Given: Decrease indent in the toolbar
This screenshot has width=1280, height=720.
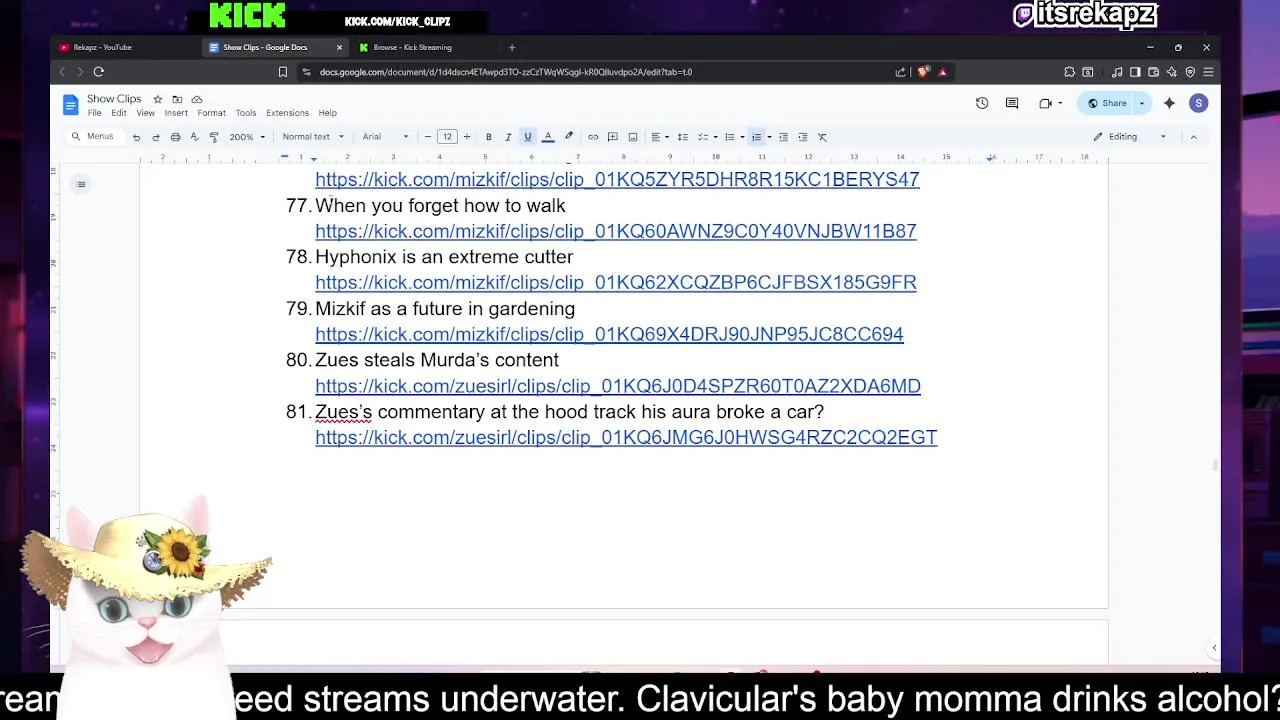Looking at the screenshot, I should [x=783, y=137].
